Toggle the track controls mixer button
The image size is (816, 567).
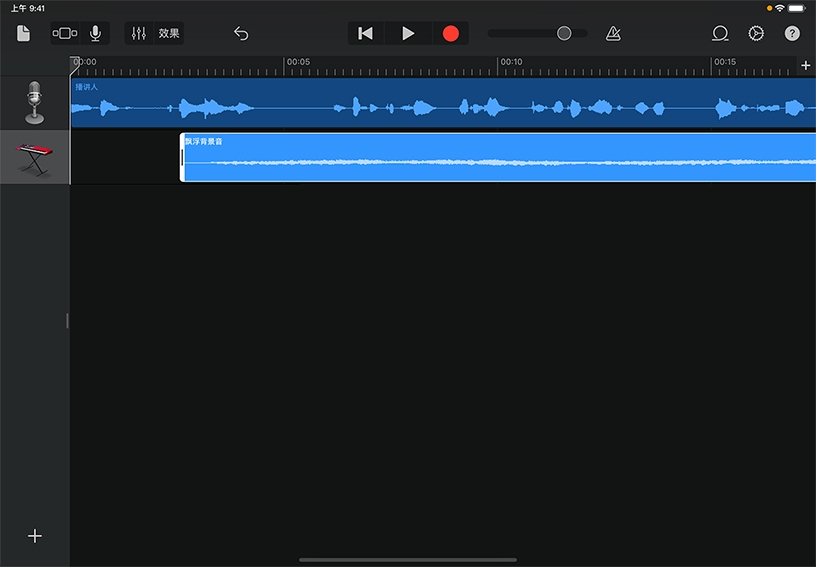pyautogui.click(x=139, y=33)
